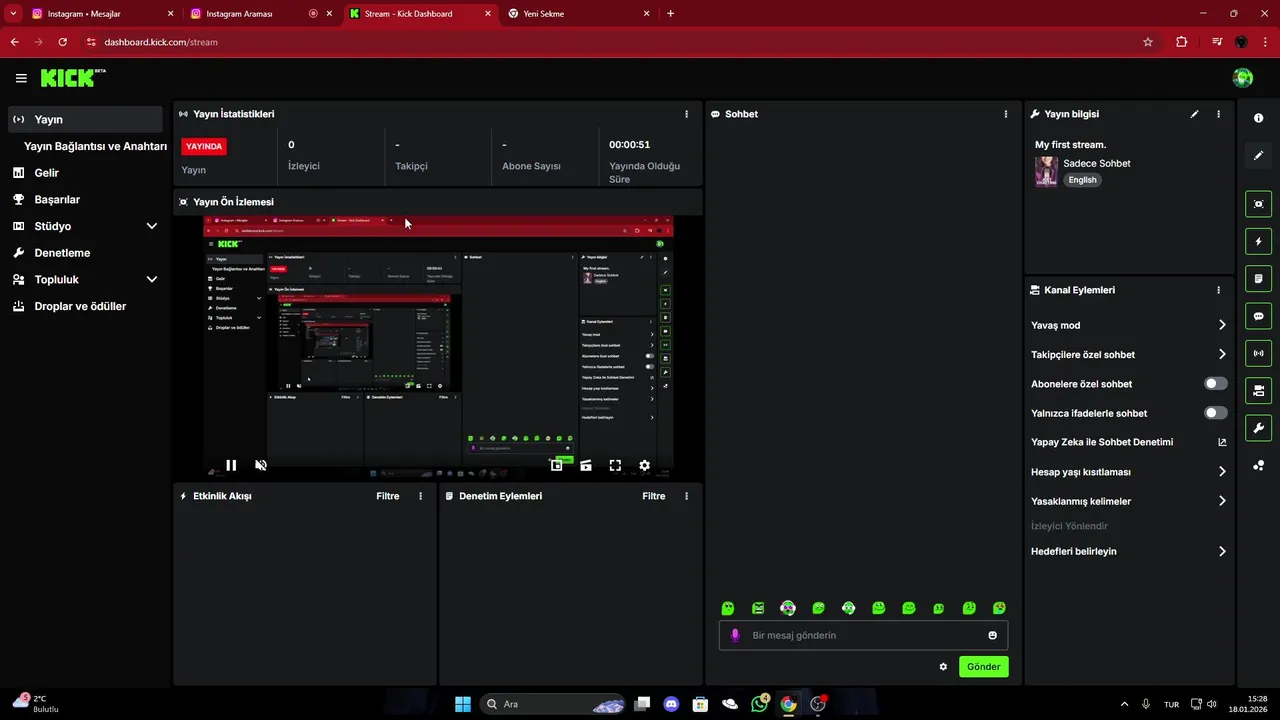Open Yasaklanmış kelimeler list
Viewport: 1280px width, 720px height.
point(1128,501)
